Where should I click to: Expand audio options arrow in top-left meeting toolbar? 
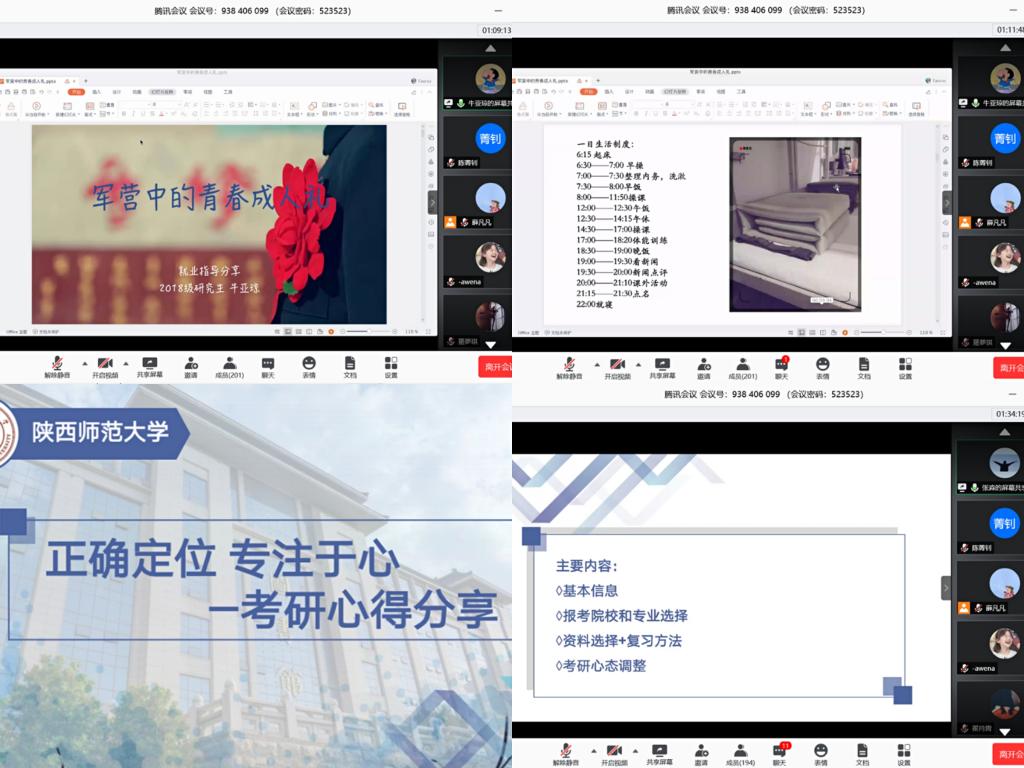pyautogui.click(x=84, y=363)
